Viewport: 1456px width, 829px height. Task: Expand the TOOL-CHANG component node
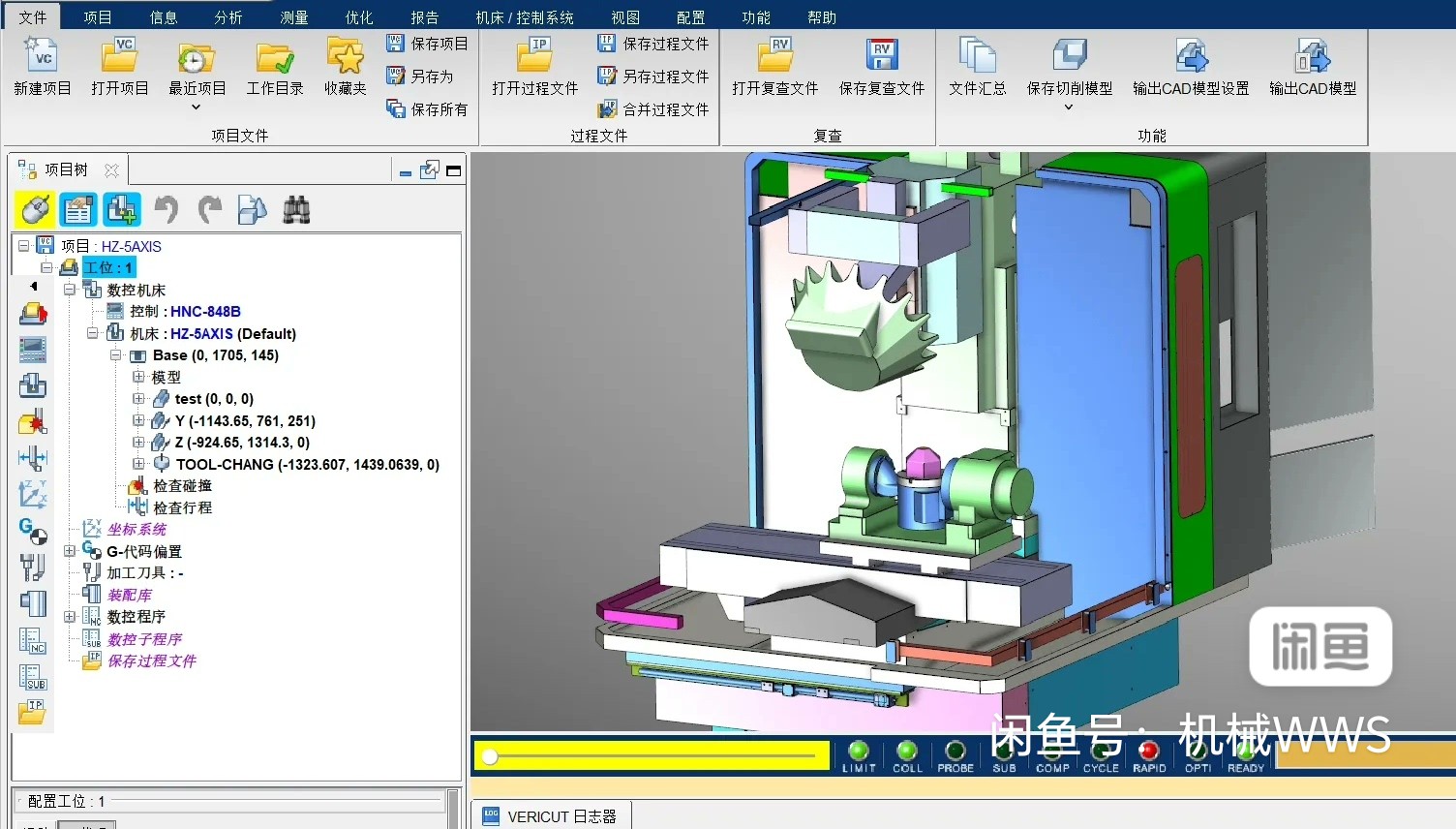click(138, 464)
